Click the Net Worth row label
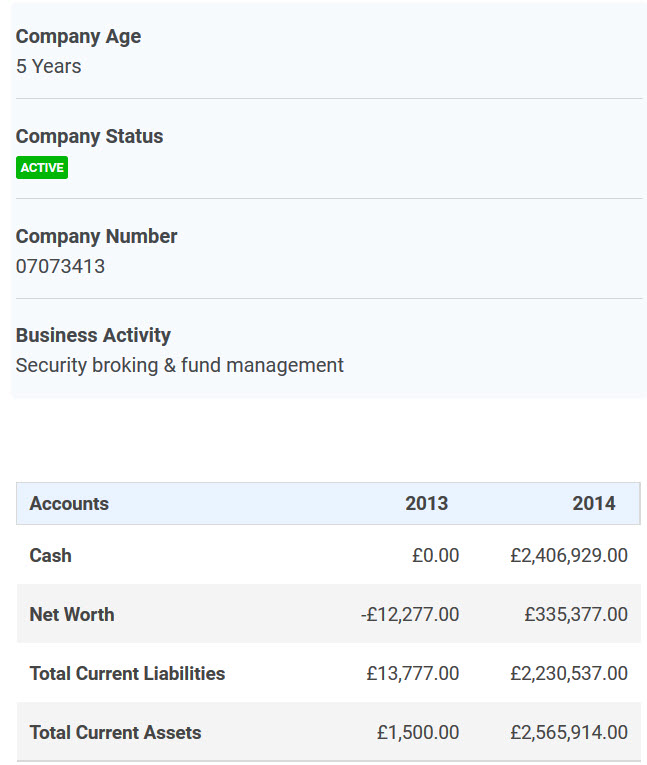This screenshot has width=647, height=765. click(x=72, y=615)
